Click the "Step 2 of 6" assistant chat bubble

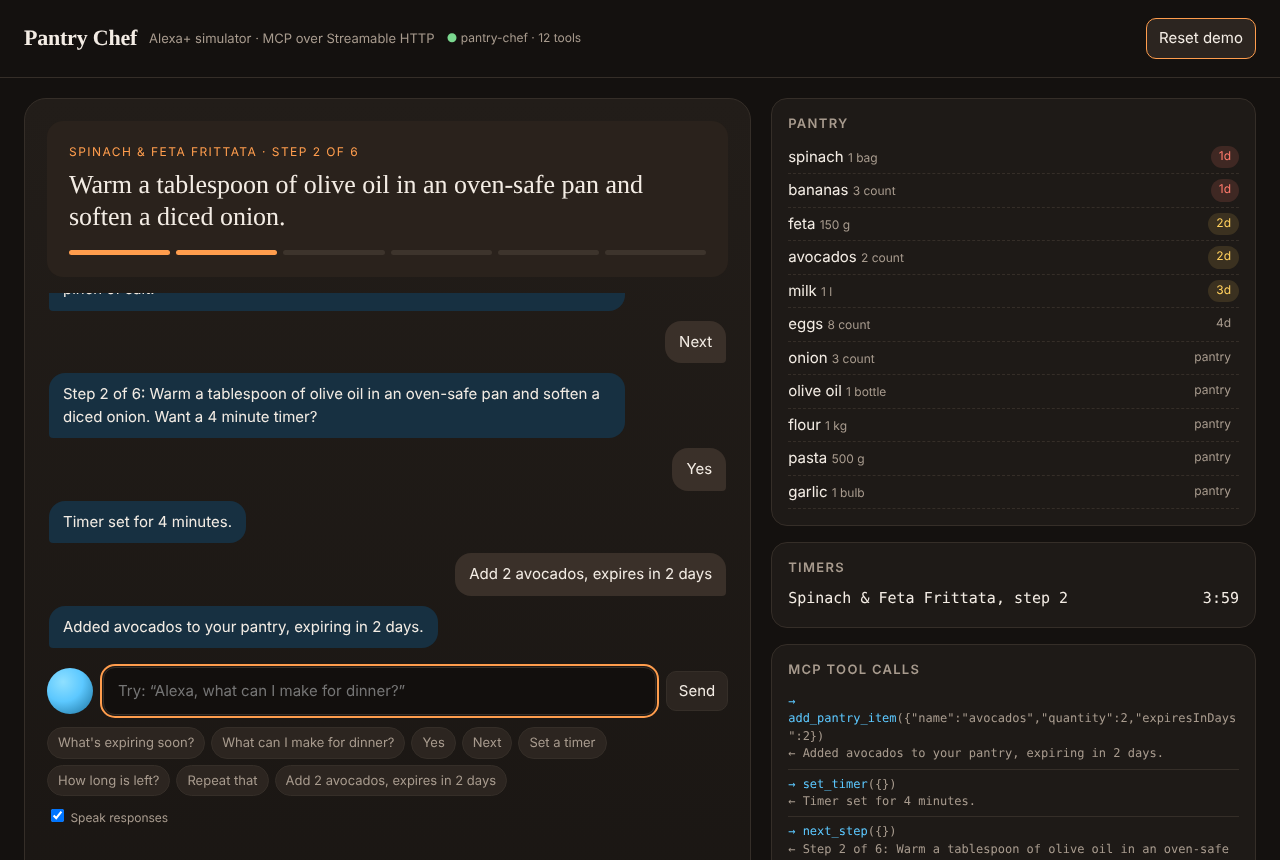(337, 405)
